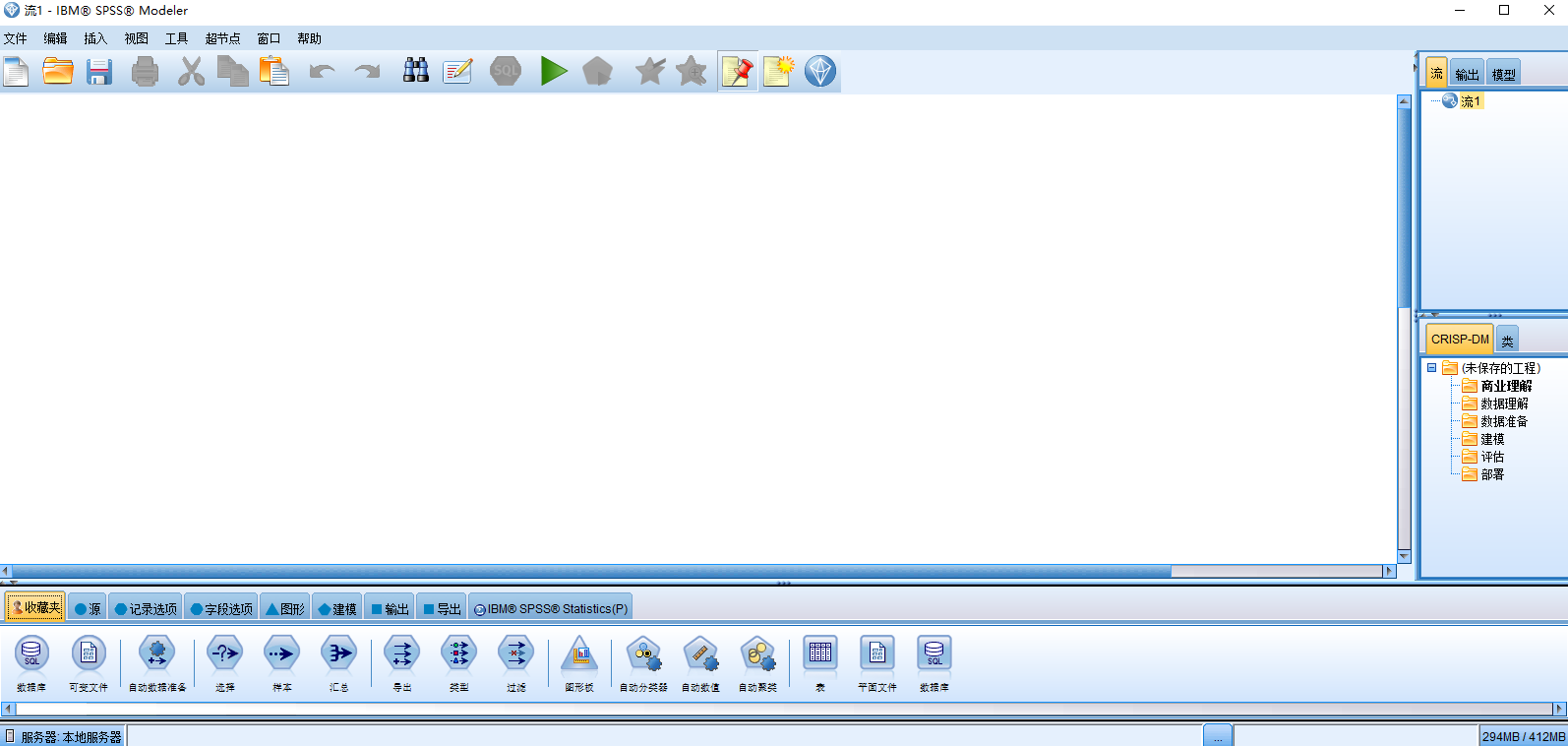Click the Open stream folder icon
This screenshot has width=1568, height=746.
click(x=58, y=71)
